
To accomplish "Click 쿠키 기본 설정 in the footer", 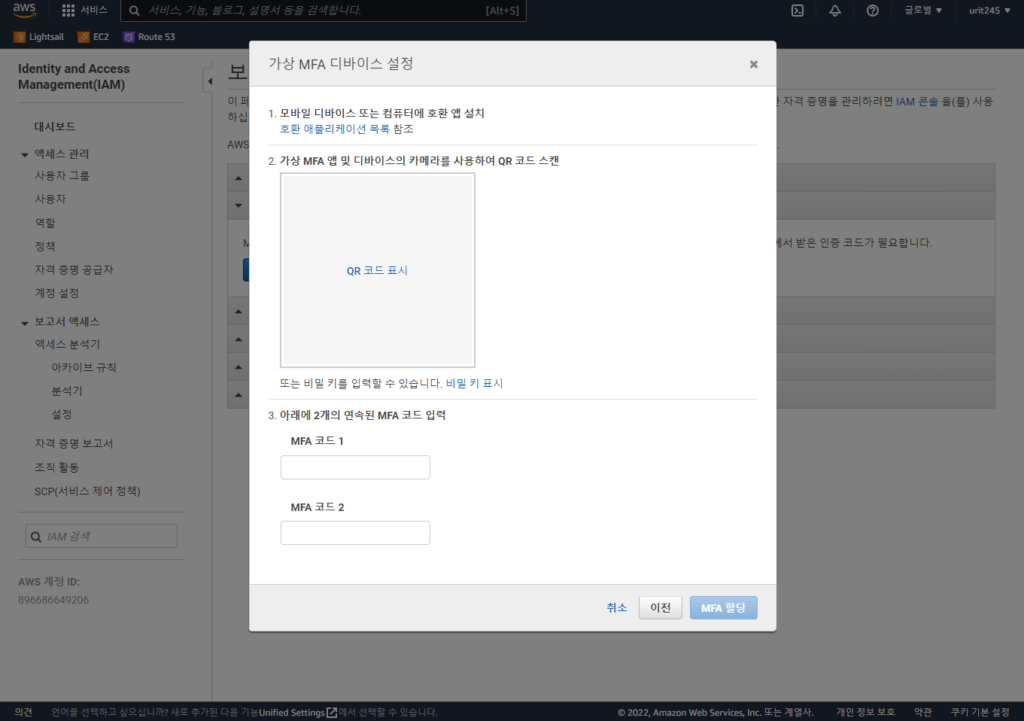I will (x=980, y=712).
